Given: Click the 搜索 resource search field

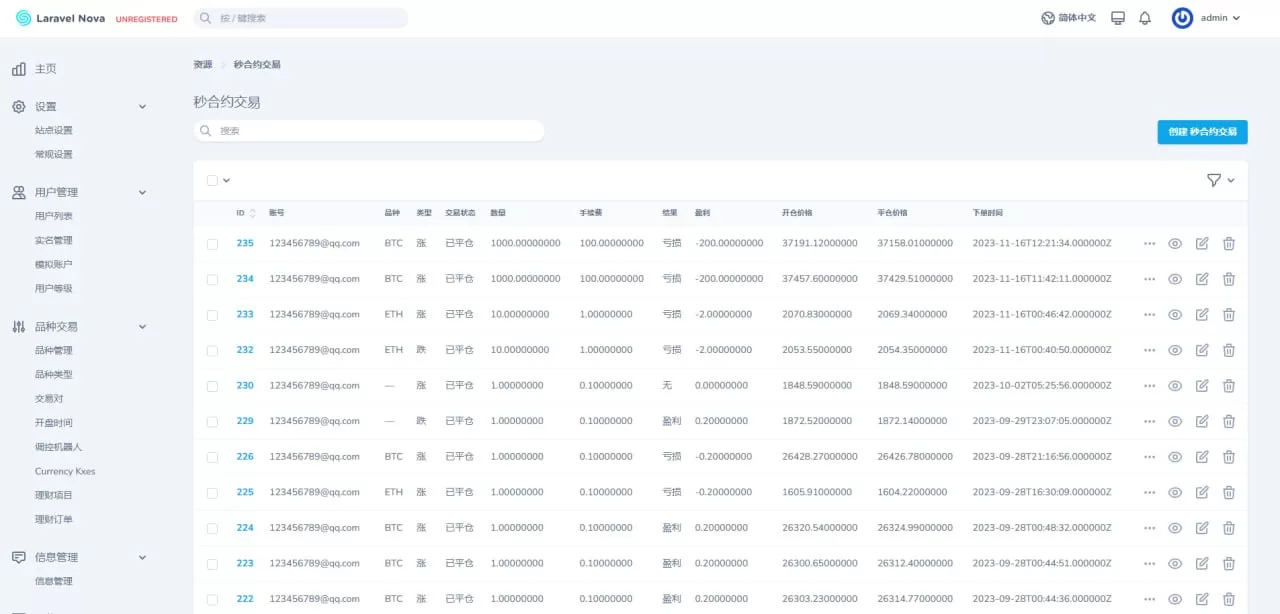Looking at the screenshot, I should click(369, 131).
